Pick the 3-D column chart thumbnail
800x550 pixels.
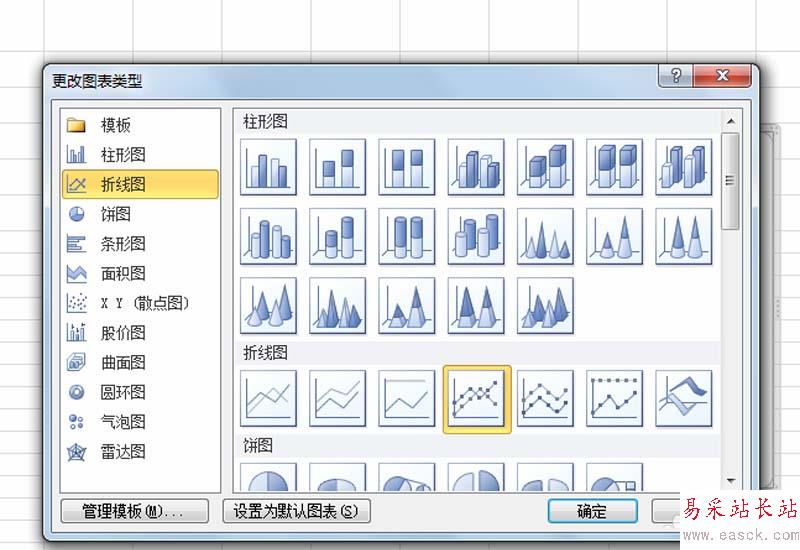coord(684,167)
